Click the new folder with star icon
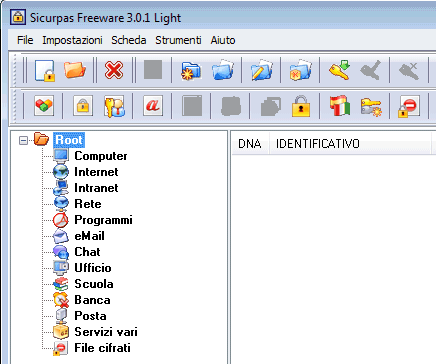The image size is (436, 364). tap(191, 70)
